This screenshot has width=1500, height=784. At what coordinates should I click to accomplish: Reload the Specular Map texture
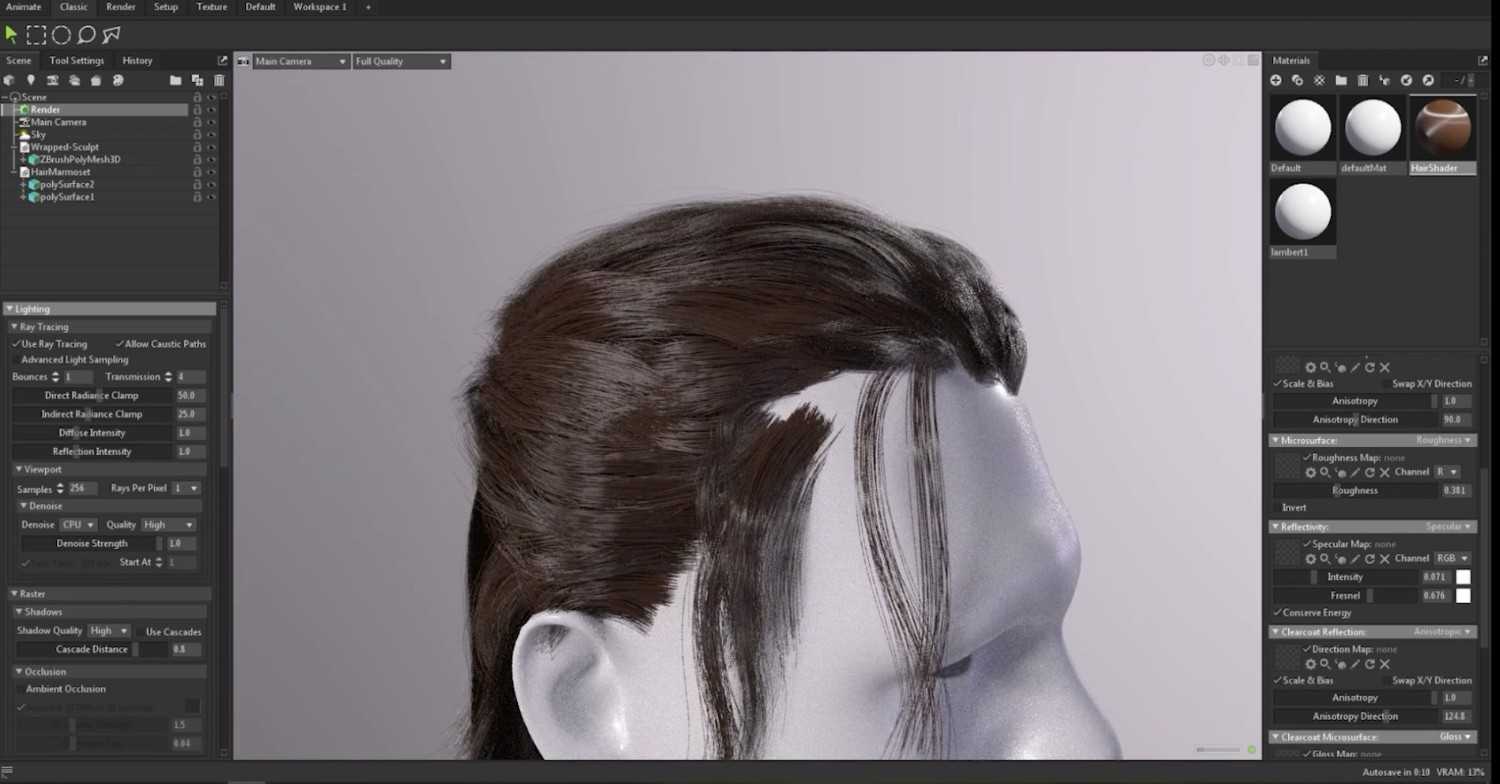[x=1370, y=559]
